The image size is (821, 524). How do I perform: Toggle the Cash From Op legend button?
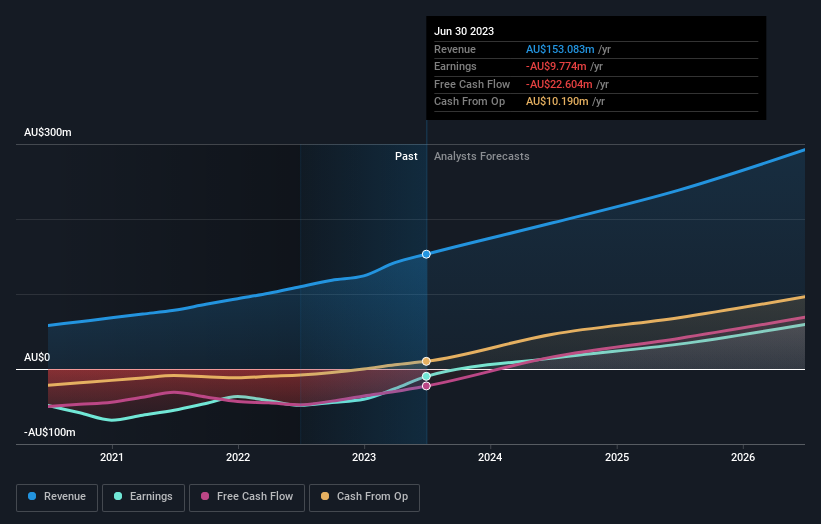point(364,497)
